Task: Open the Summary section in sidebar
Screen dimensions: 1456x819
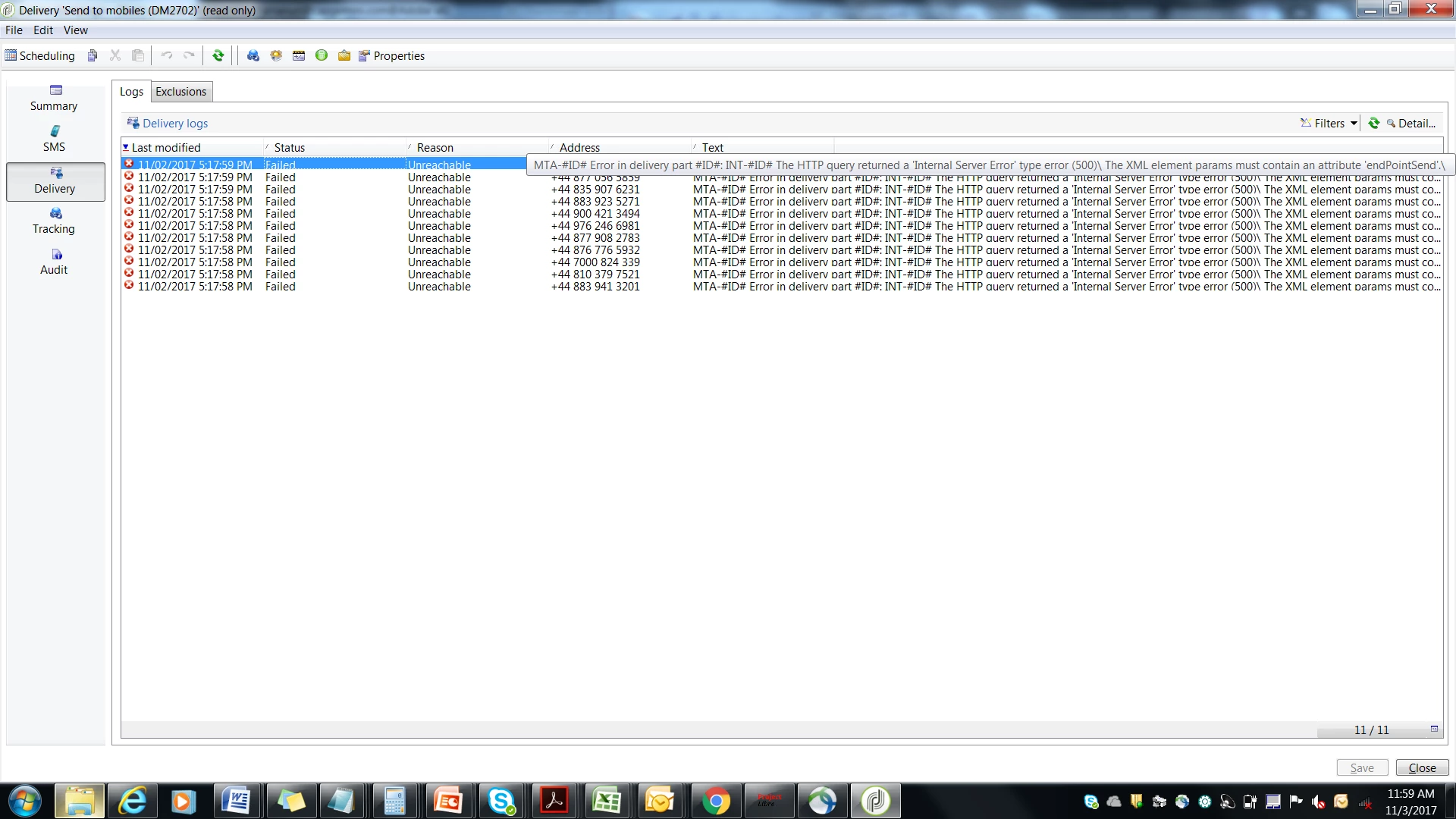Action: [x=54, y=99]
